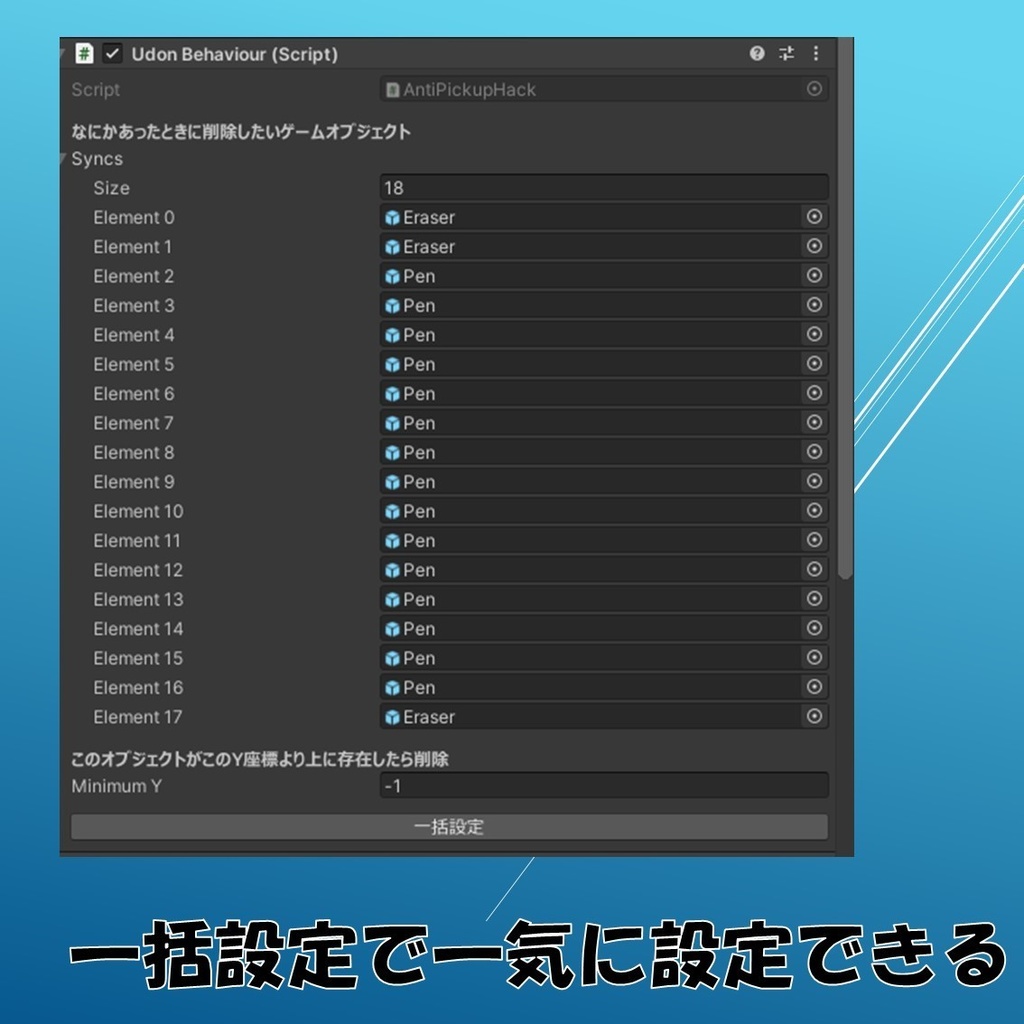The width and height of the screenshot is (1024, 1024).
Task: Open the object picker for Element 17 Eraser
Action: pyautogui.click(x=815, y=716)
